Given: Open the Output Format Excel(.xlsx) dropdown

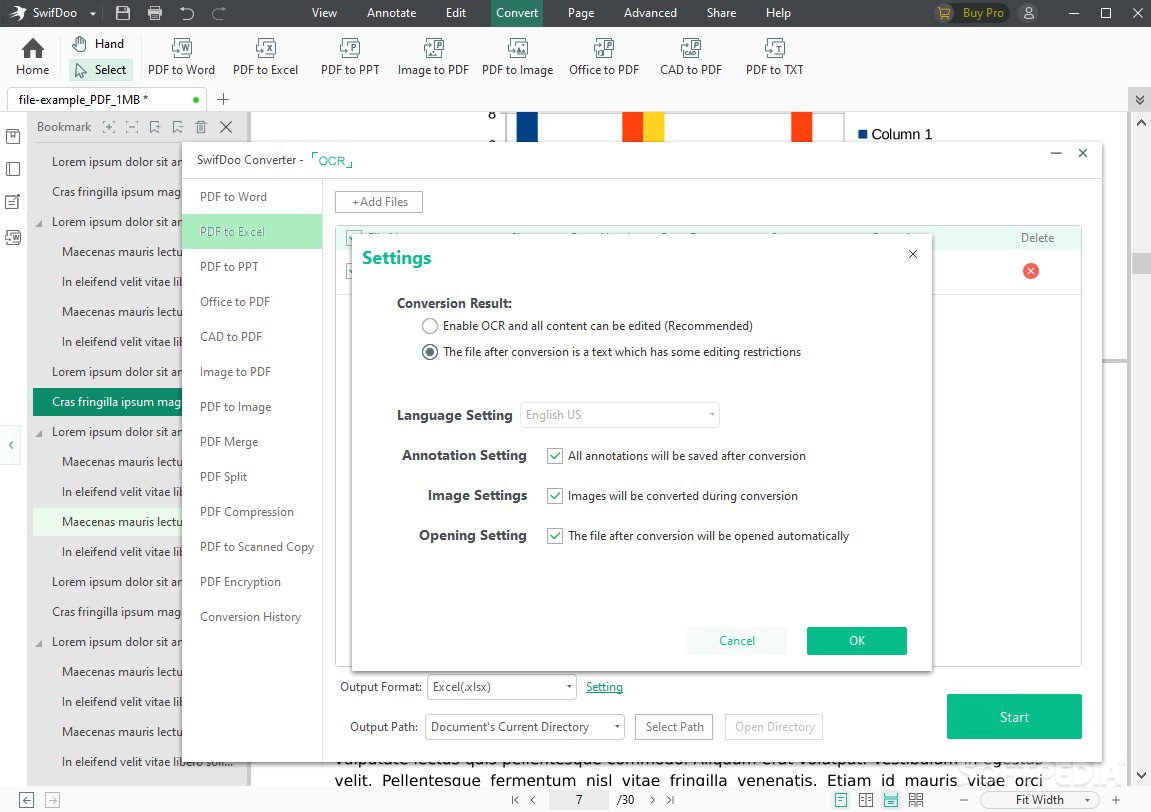Looking at the screenshot, I should [x=501, y=687].
